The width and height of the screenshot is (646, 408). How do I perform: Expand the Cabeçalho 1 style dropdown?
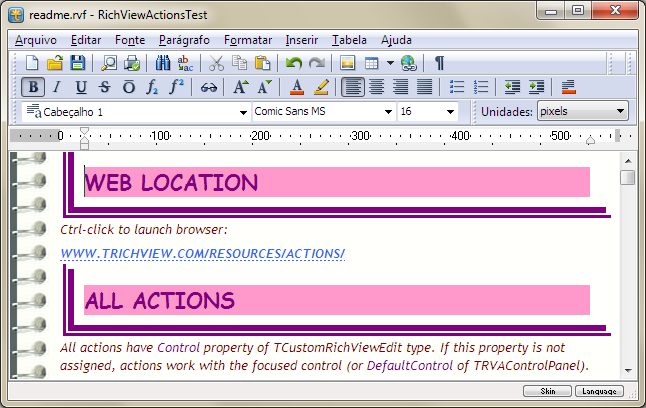click(243, 112)
